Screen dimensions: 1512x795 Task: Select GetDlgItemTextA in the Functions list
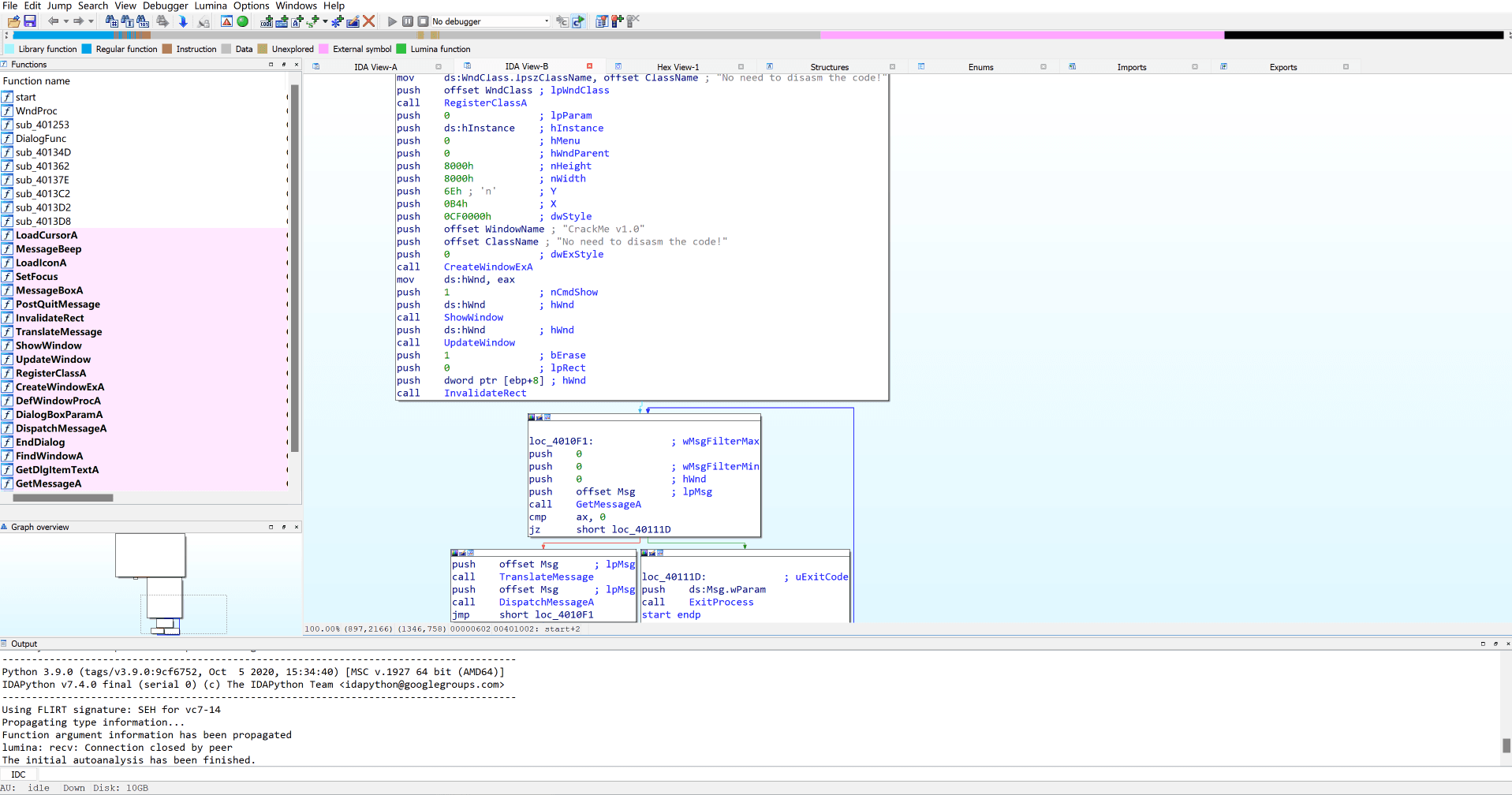coord(57,470)
